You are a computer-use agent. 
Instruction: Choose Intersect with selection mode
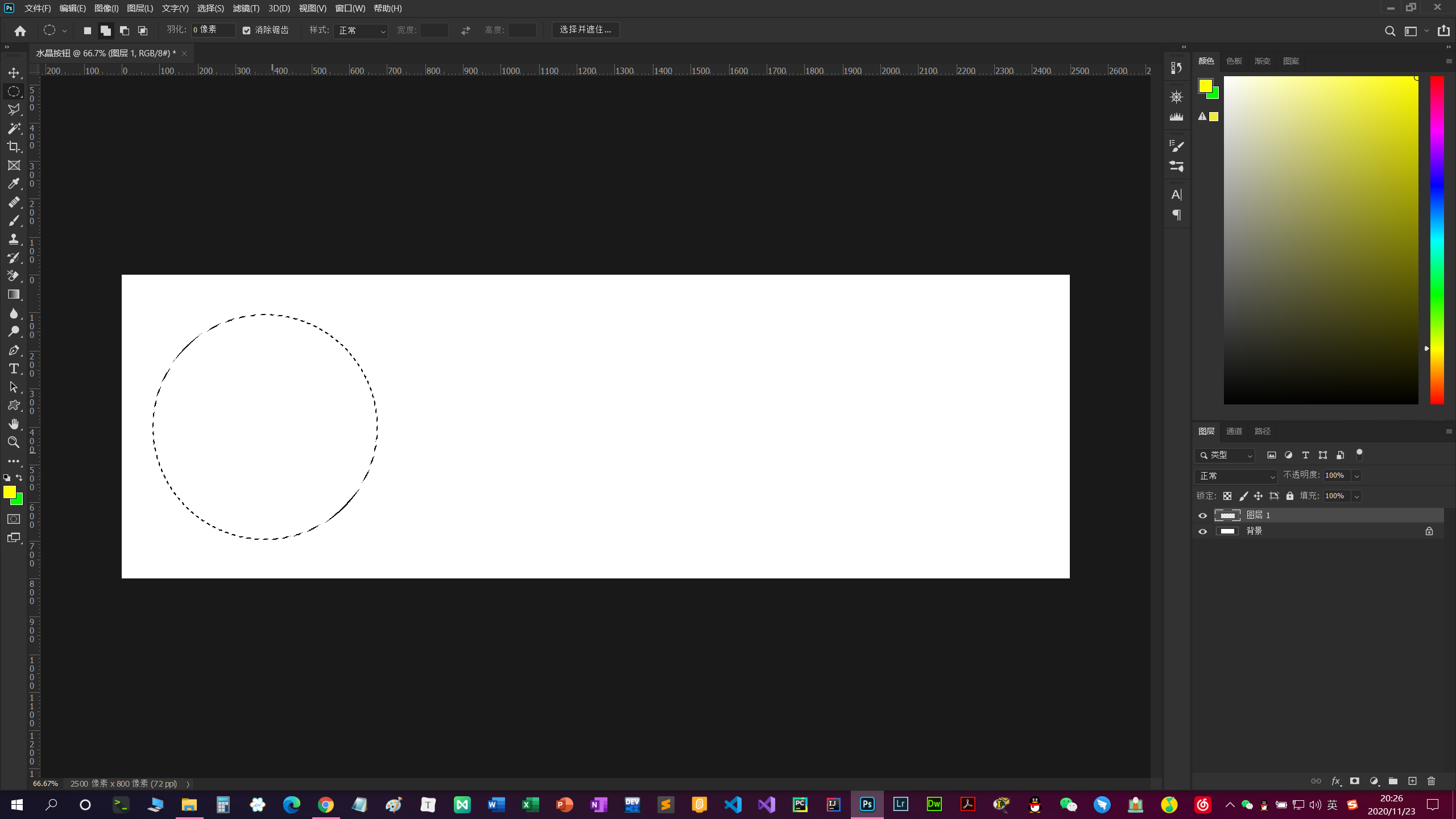point(143,31)
